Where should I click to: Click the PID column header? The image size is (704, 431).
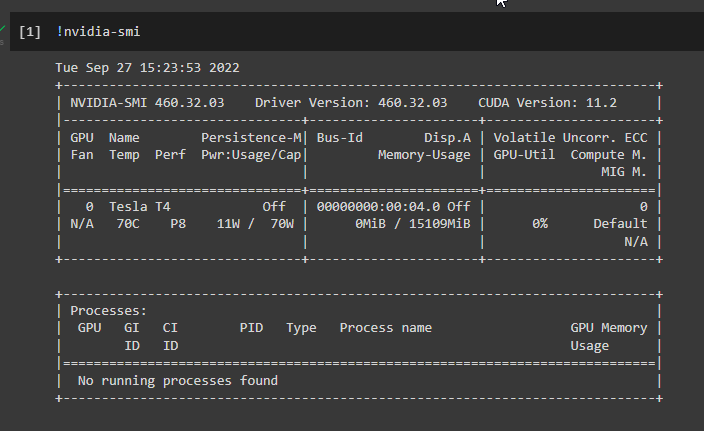pyautogui.click(x=251, y=327)
